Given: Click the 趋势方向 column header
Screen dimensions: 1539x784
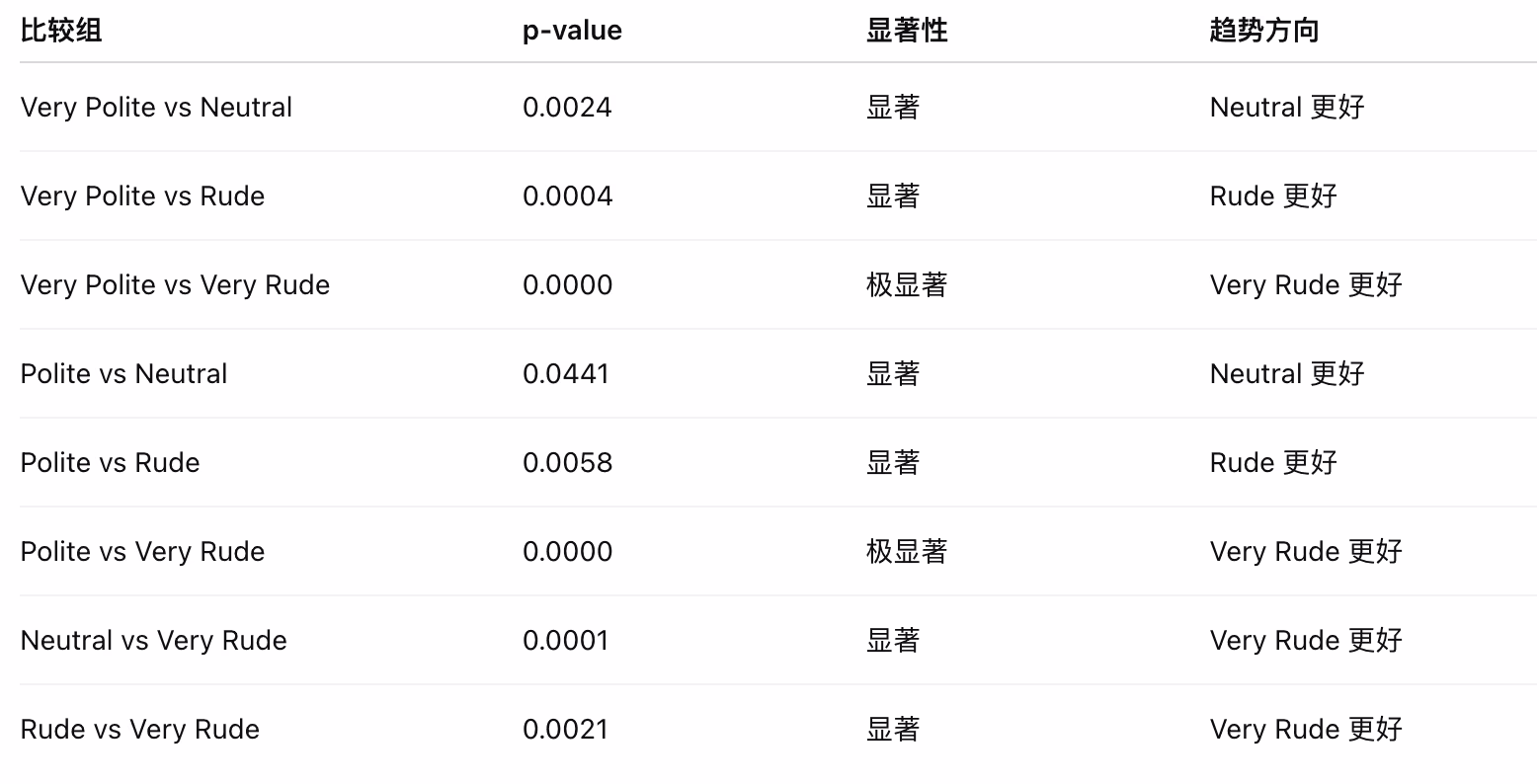Looking at the screenshot, I should (1263, 31).
